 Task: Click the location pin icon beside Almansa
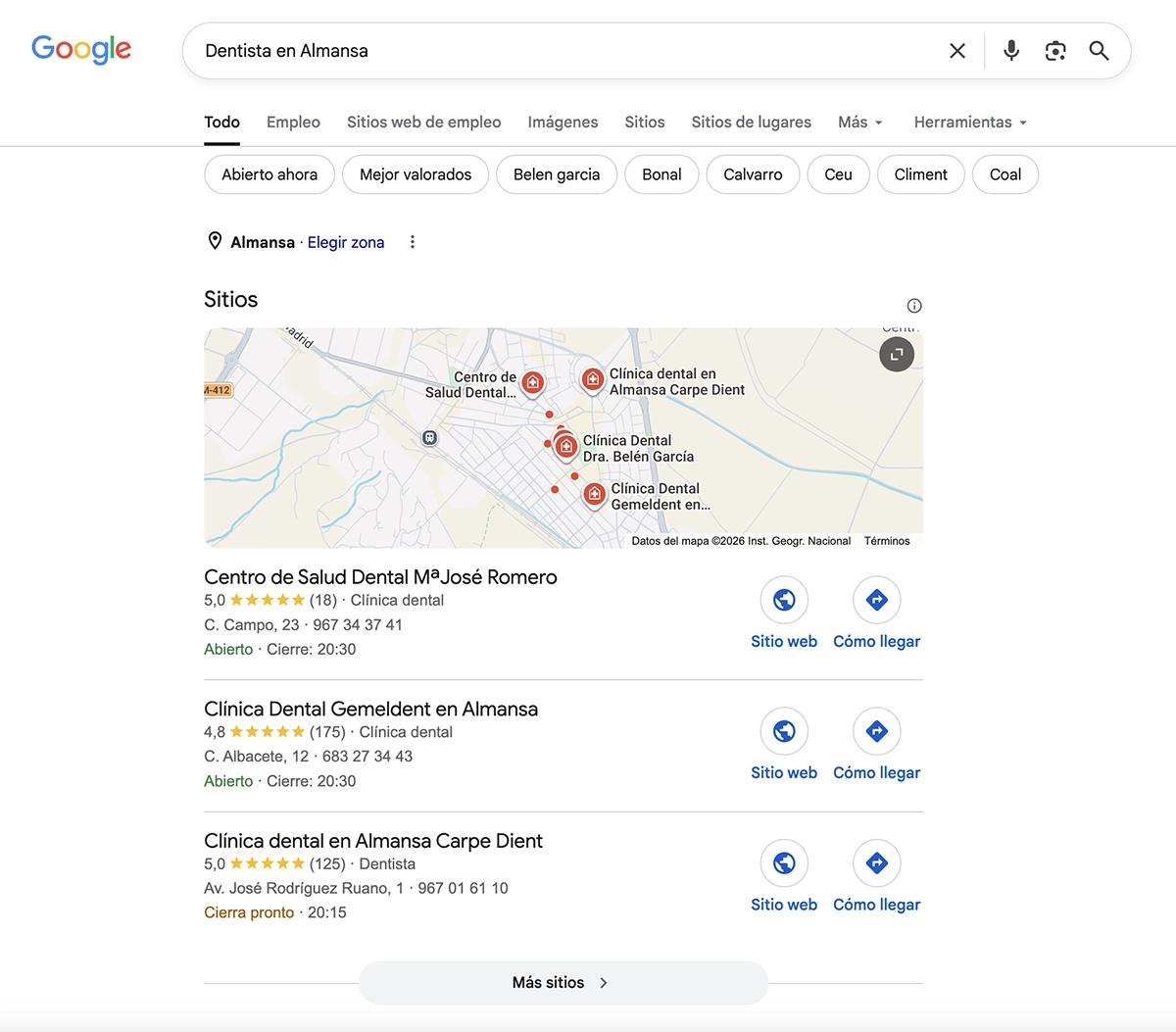point(215,241)
